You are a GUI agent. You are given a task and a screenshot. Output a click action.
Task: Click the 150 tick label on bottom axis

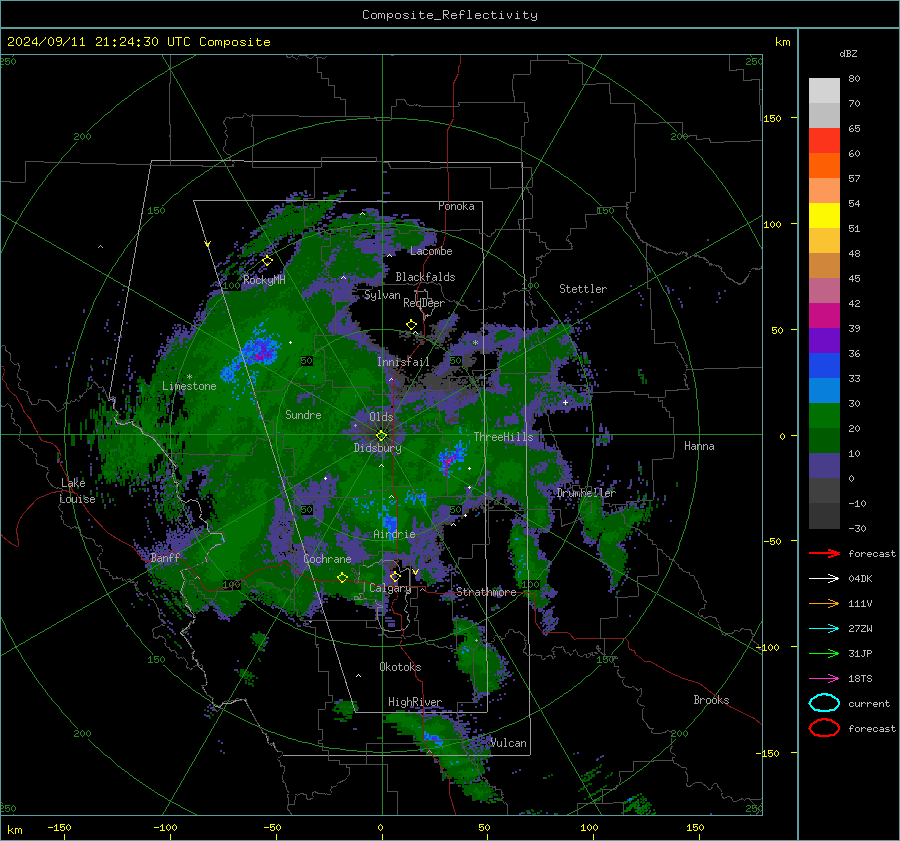695,827
